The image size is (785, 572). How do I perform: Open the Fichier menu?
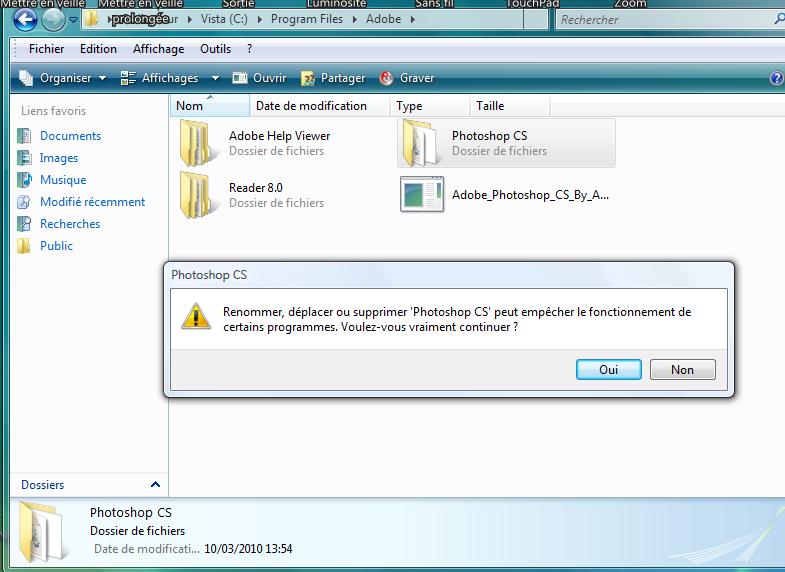pos(47,49)
